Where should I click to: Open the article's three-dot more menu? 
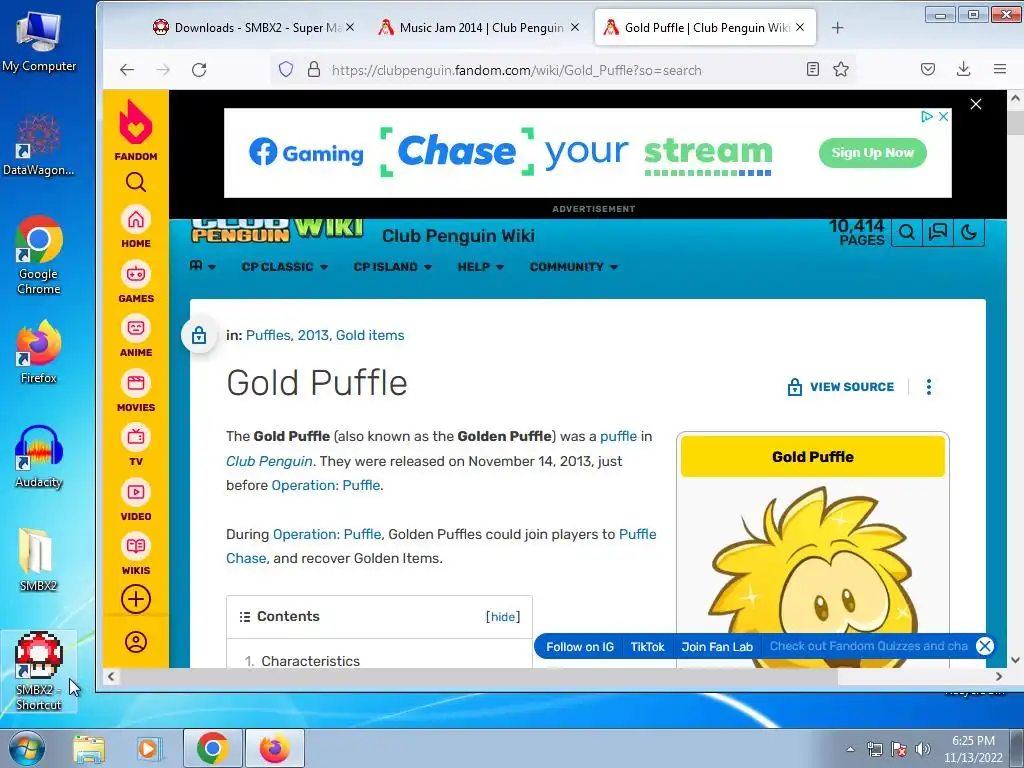tap(929, 387)
